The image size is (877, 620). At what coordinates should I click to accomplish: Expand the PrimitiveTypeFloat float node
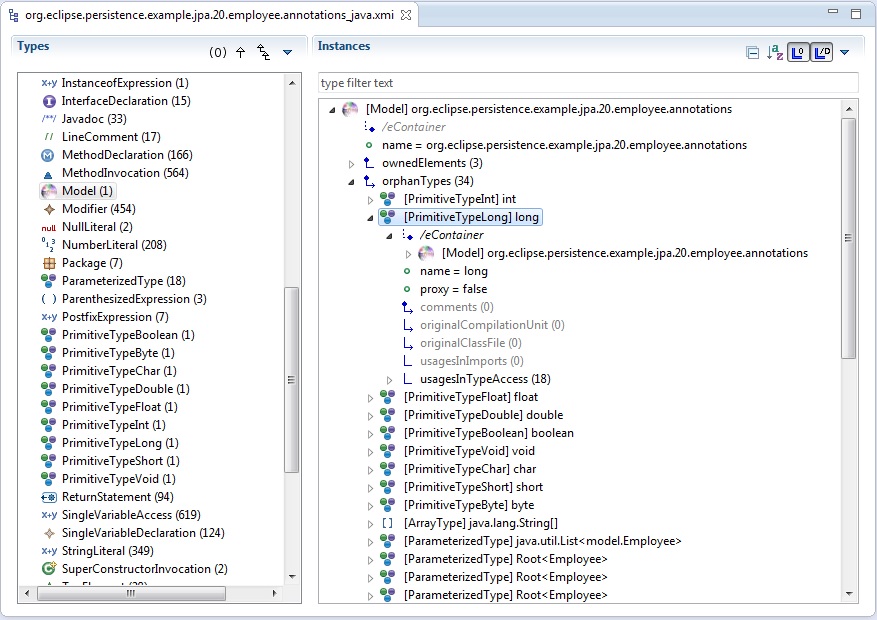[370, 398]
